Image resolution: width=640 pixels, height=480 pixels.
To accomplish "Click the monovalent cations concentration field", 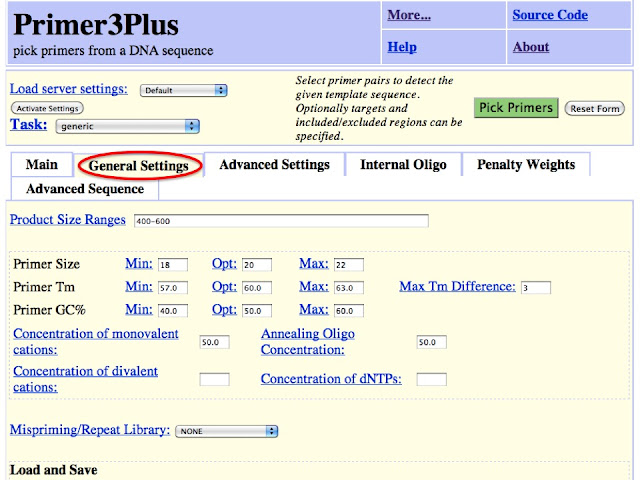I will pyautogui.click(x=215, y=342).
